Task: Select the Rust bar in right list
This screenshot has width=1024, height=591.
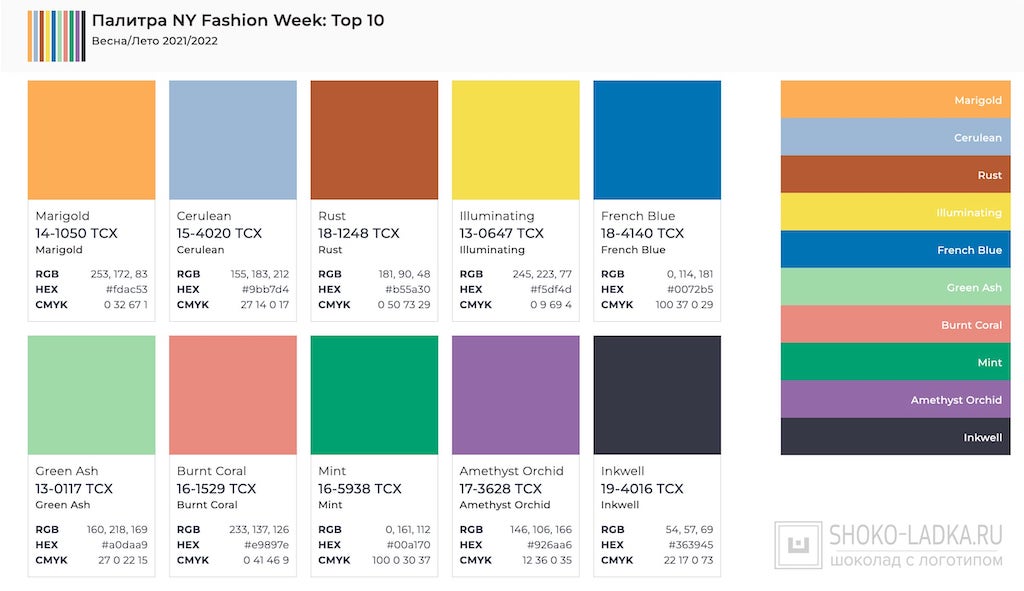Action: click(895, 175)
